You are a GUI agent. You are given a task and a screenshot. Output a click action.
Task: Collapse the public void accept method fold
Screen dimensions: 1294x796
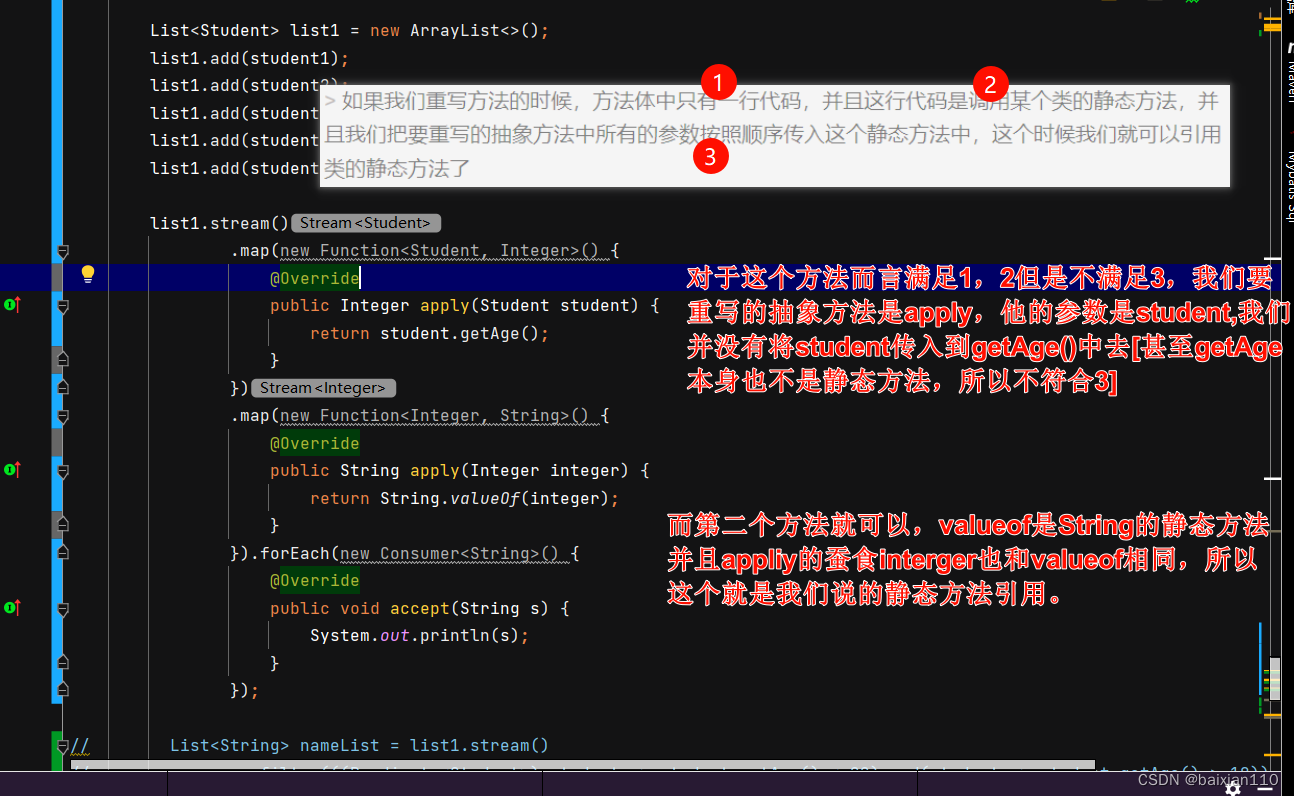pos(62,608)
